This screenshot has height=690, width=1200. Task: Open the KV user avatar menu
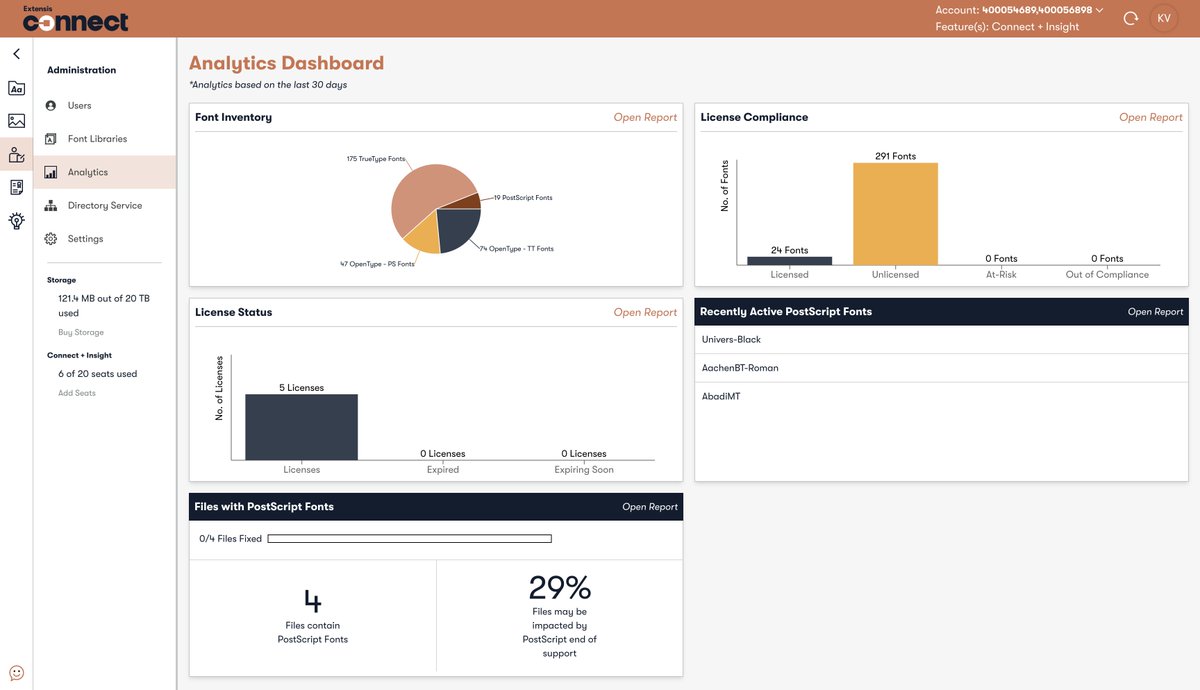pos(1164,18)
